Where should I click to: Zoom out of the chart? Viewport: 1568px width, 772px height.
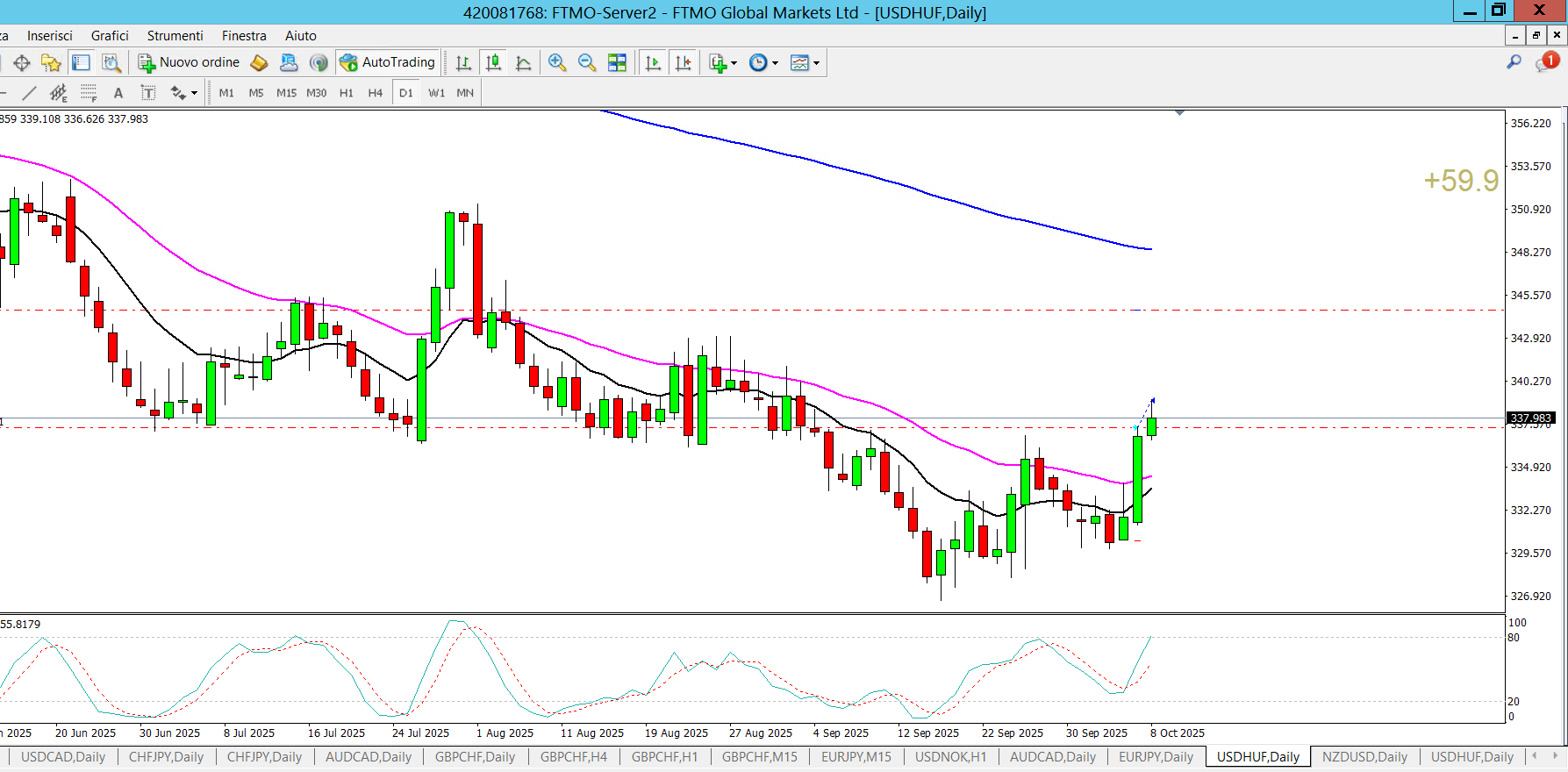coord(586,62)
